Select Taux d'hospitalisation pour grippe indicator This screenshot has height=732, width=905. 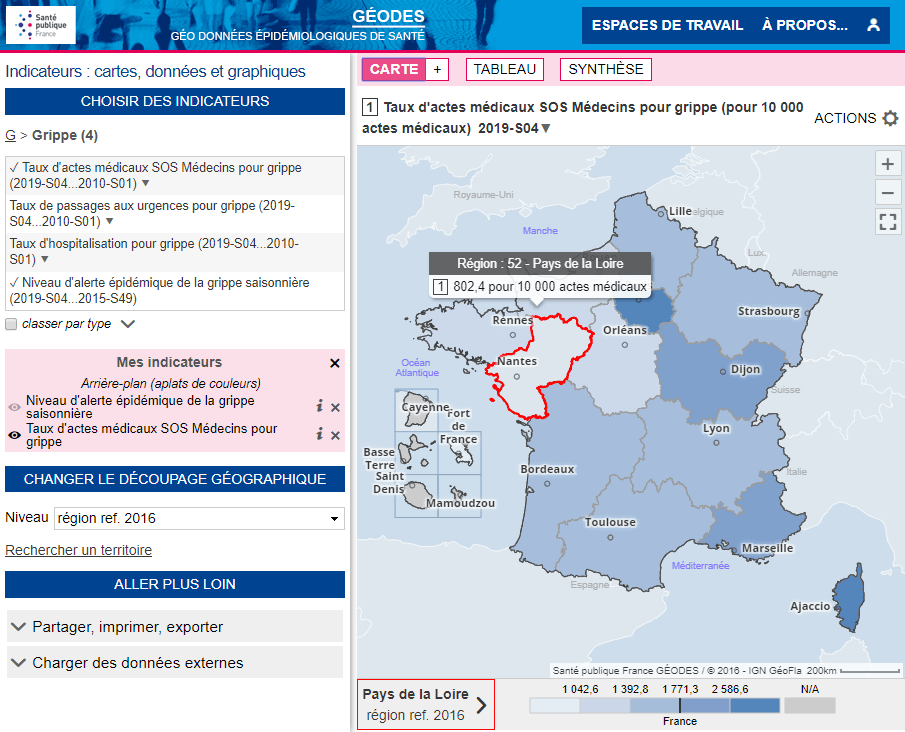point(154,252)
